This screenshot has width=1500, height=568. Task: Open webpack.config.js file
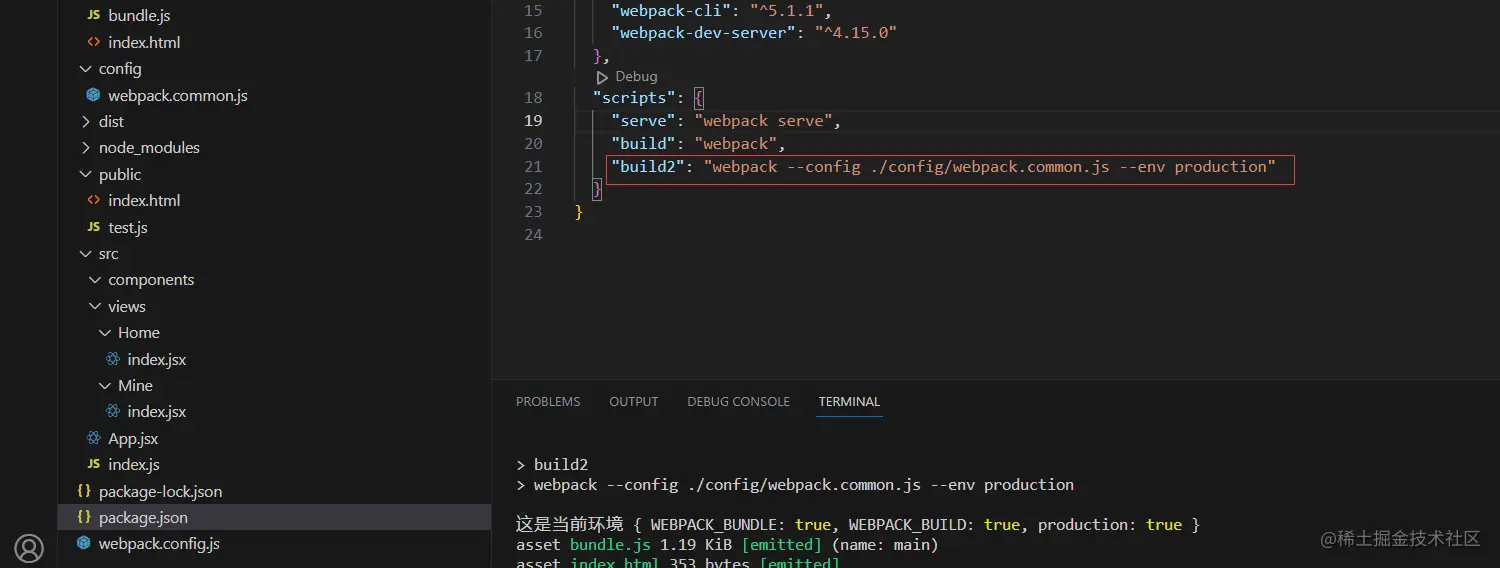click(159, 543)
